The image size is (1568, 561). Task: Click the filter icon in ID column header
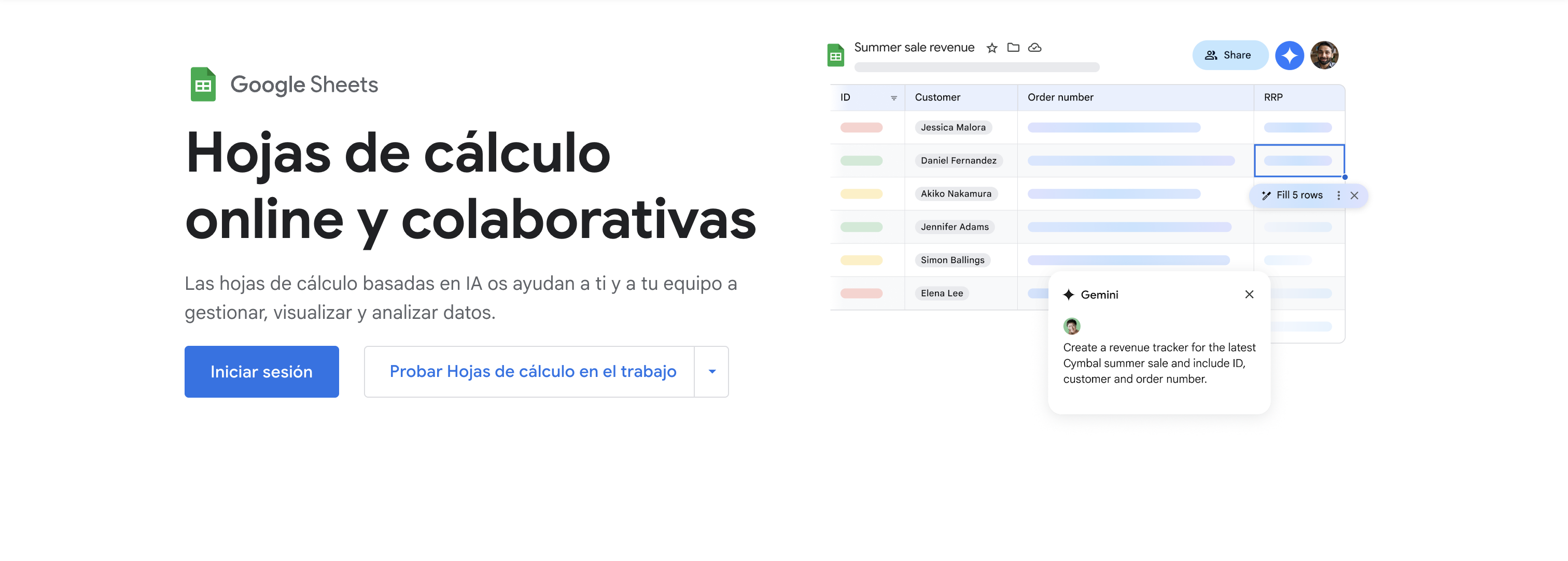pos(893,98)
